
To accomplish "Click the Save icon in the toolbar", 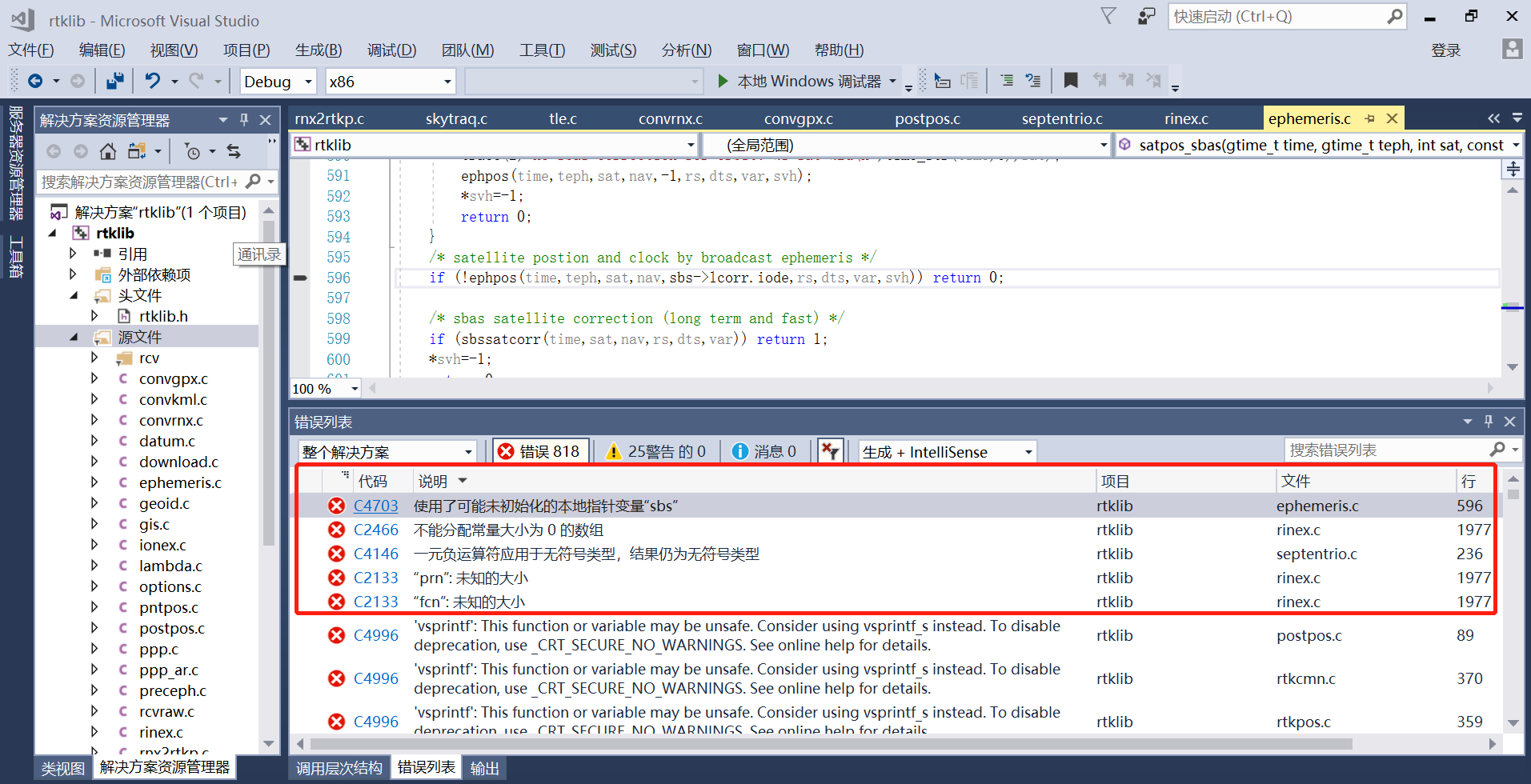I will point(114,80).
